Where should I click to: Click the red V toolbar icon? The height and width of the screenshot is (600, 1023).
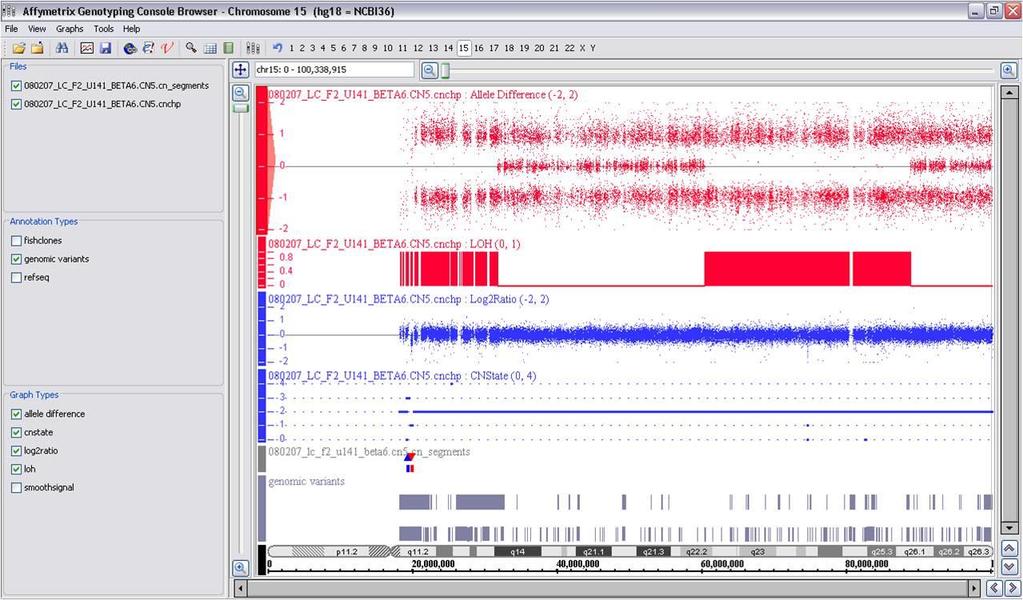(x=167, y=48)
